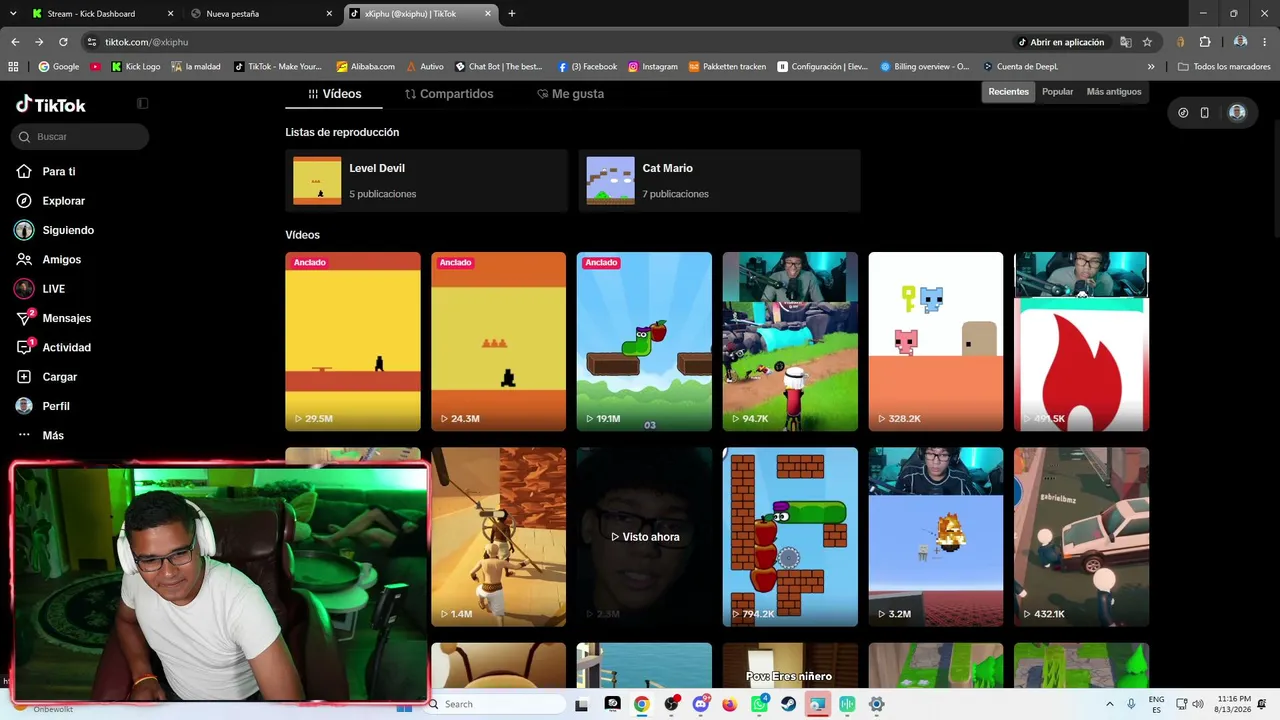1280x720 pixels.
Task: Play the video showing Visto ahora
Action: (x=644, y=537)
